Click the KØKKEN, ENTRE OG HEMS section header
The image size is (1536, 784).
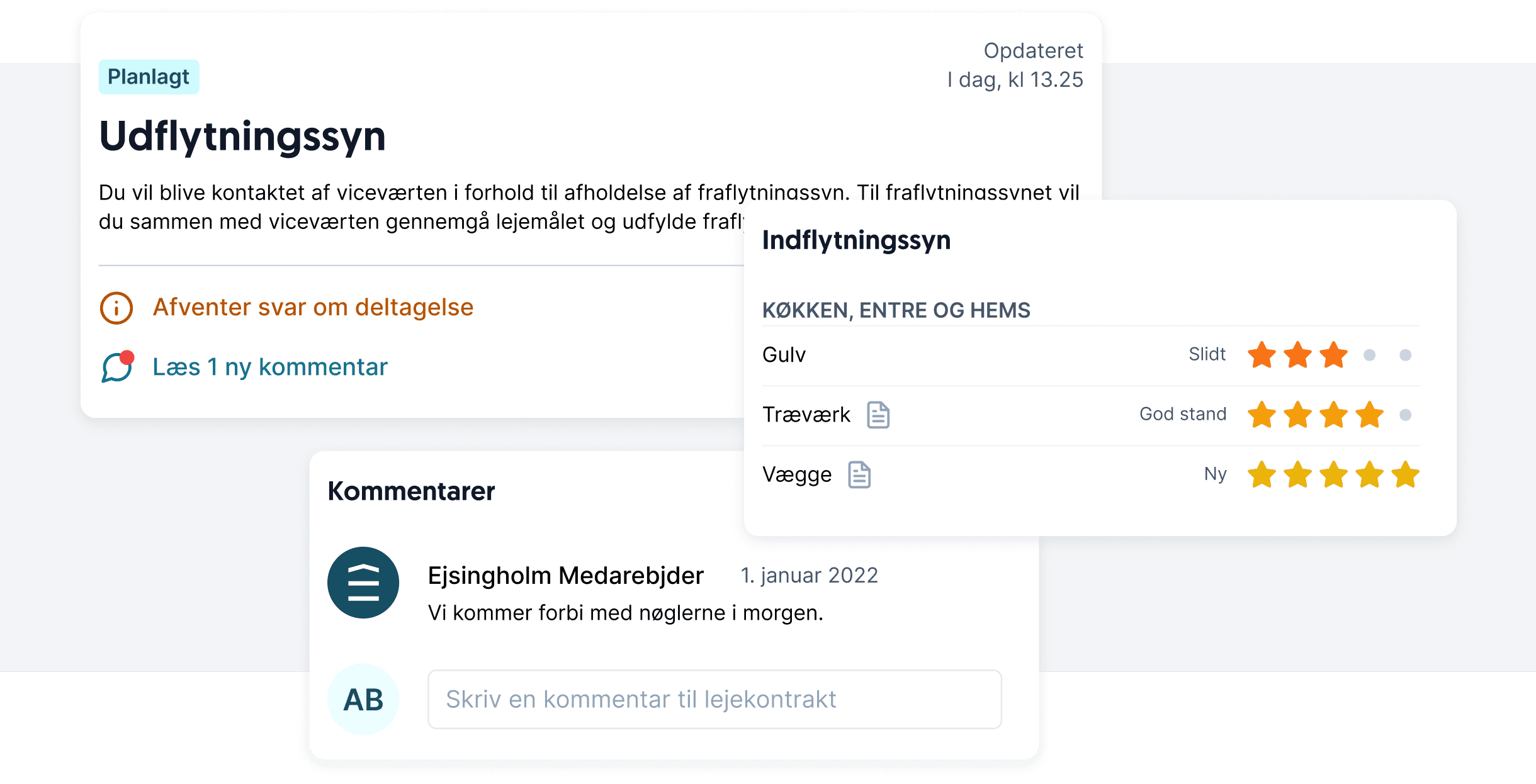pos(896,310)
